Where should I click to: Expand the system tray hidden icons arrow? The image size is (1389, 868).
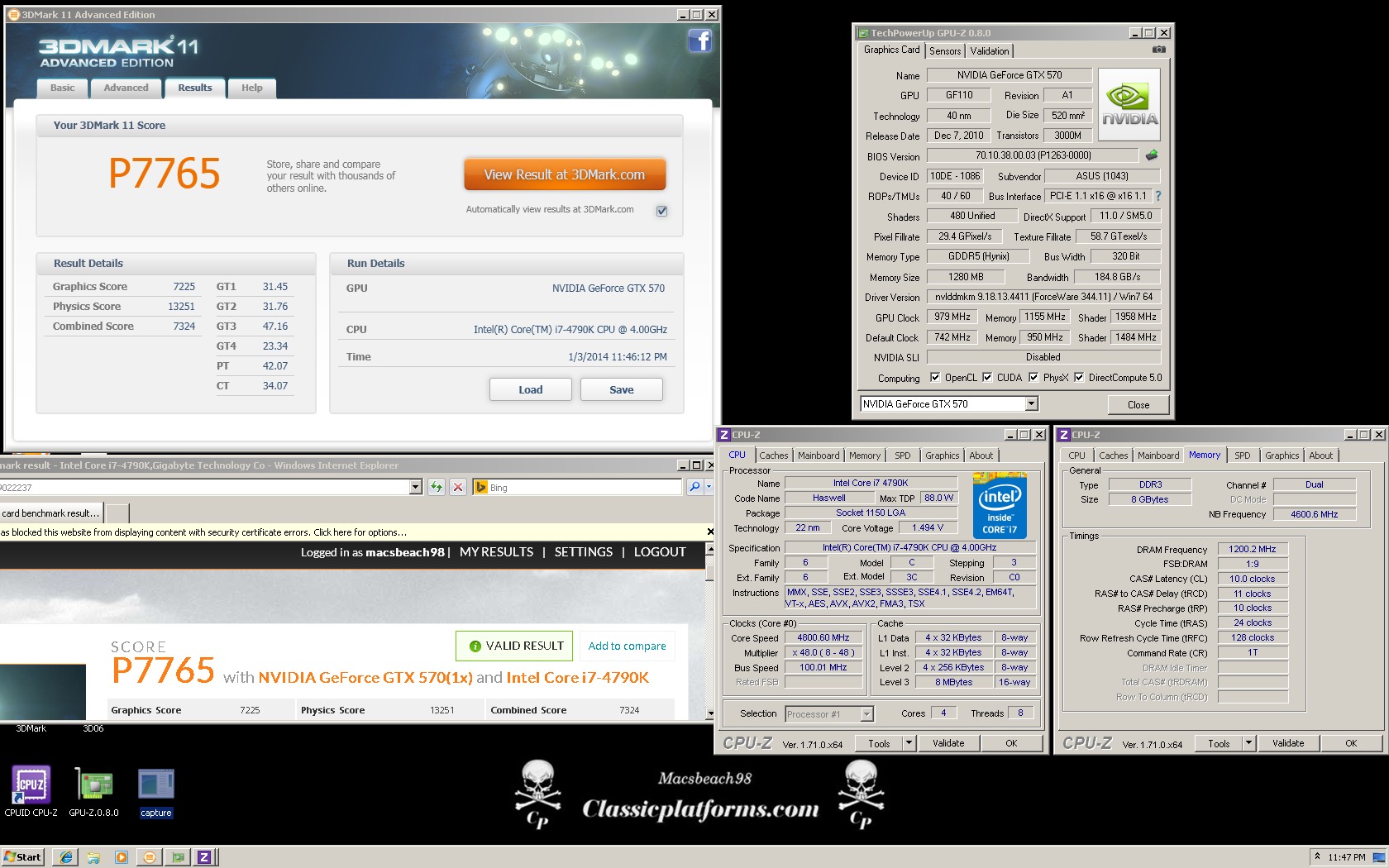pyautogui.click(x=1317, y=856)
